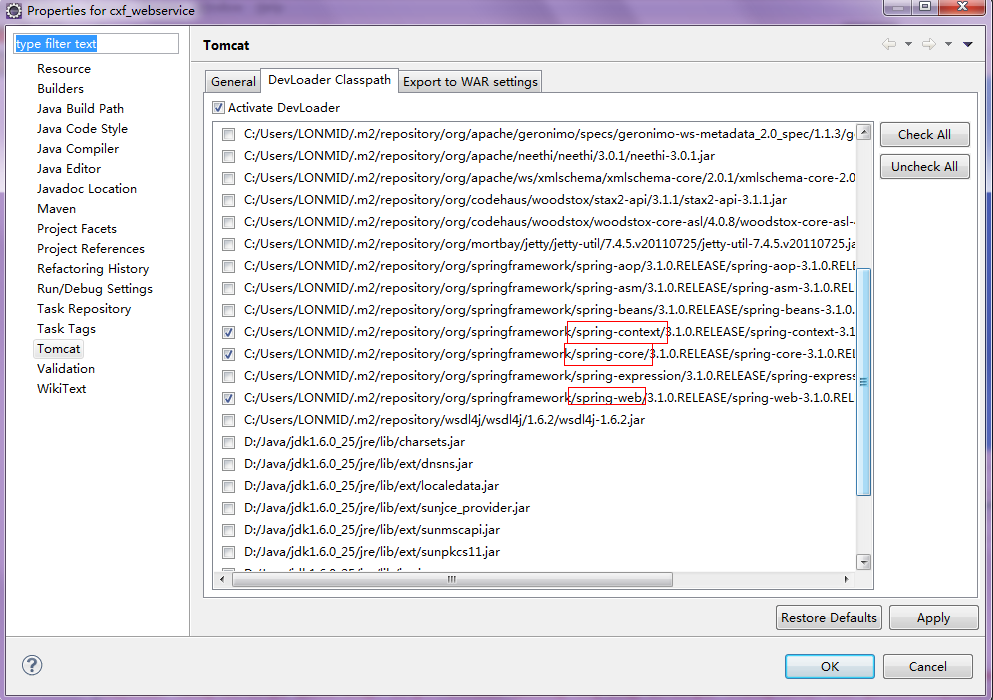The height and width of the screenshot is (700, 993).
Task: Open the Project Facets page
Action: 77,229
